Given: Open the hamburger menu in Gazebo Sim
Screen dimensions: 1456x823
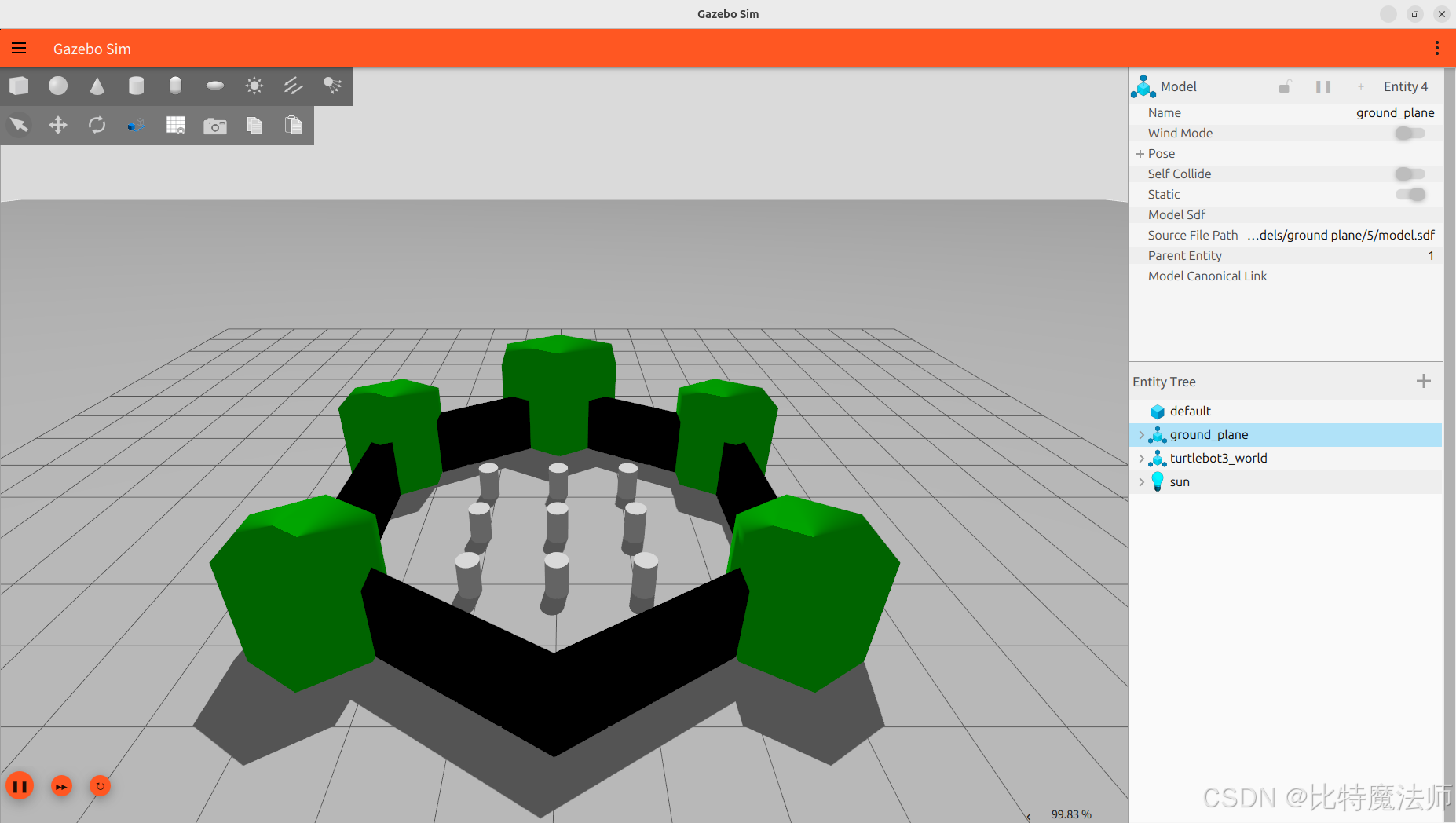Looking at the screenshot, I should pyautogui.click(x=19, y=49).
